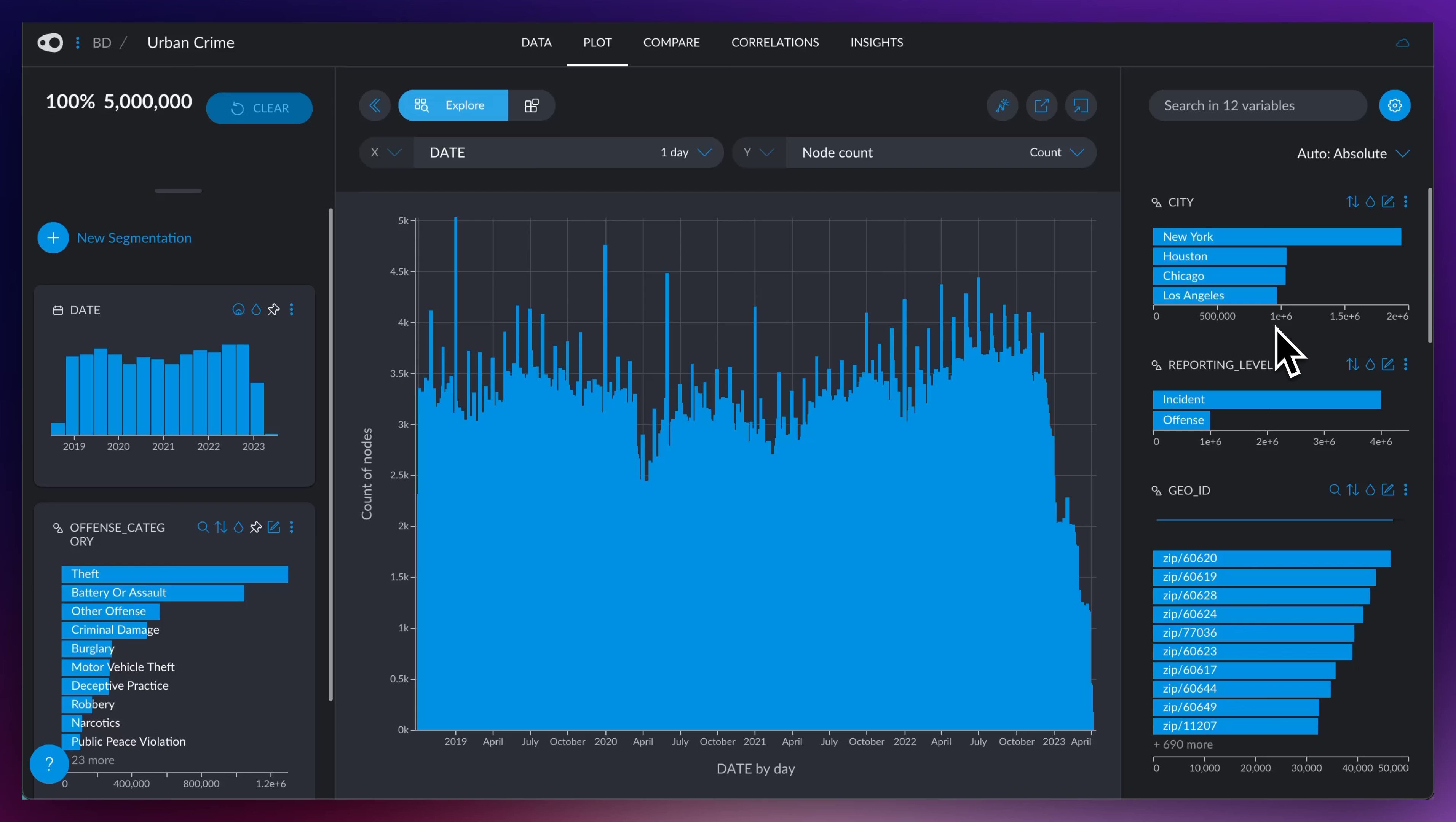The width and height of the screenshot is (1456, 822).
Task: Collapse panel with double-chevron left button
Action: click(x=375, y=106)
